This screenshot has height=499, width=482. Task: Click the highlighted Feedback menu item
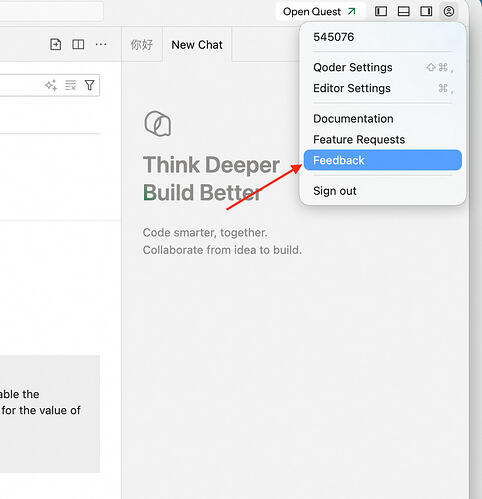(383, 160)
